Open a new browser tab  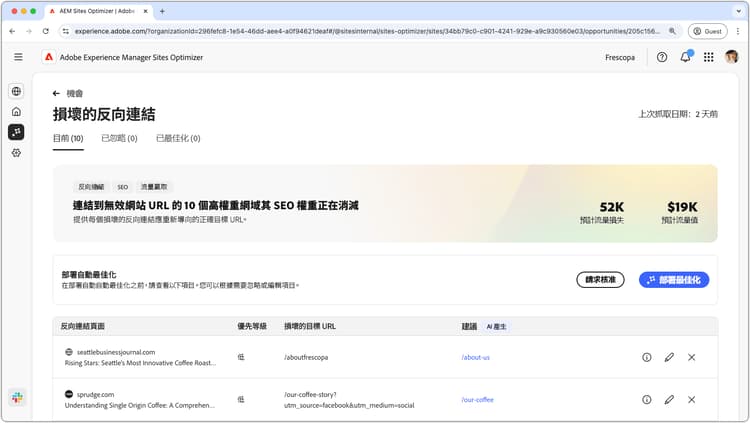pos(162,11)
